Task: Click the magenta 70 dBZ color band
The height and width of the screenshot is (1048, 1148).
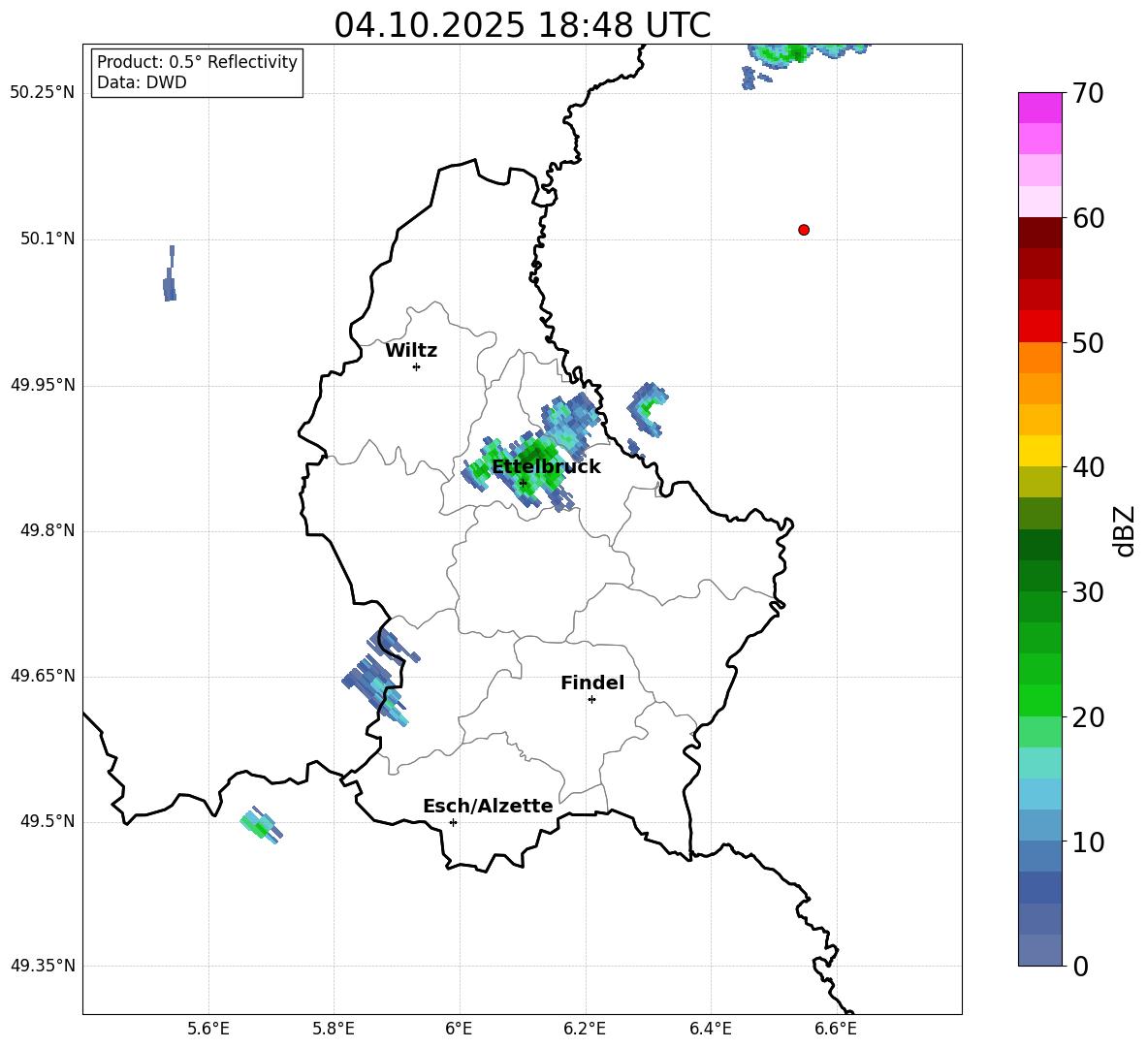Action: (x=1039, y=108)
